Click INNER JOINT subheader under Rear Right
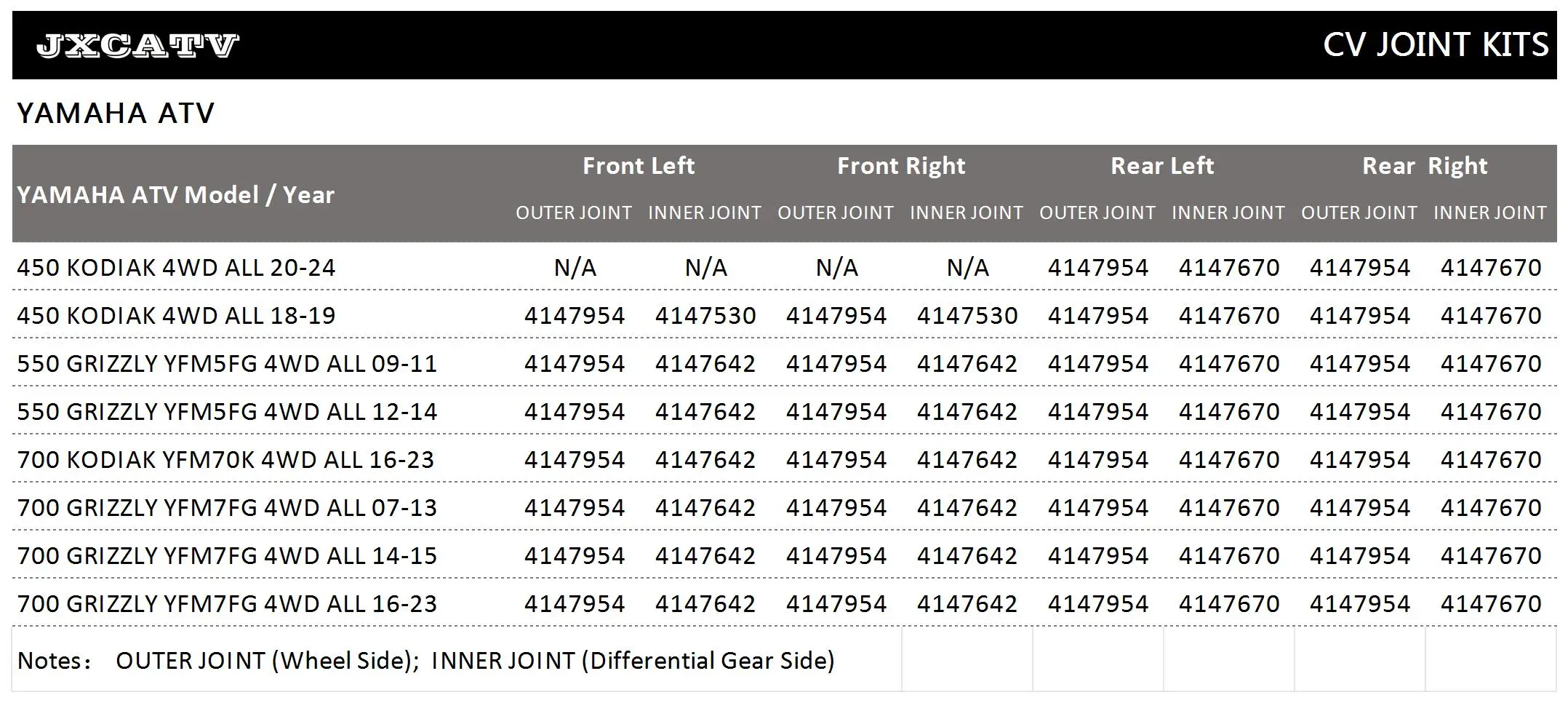 click(1490, 213)
